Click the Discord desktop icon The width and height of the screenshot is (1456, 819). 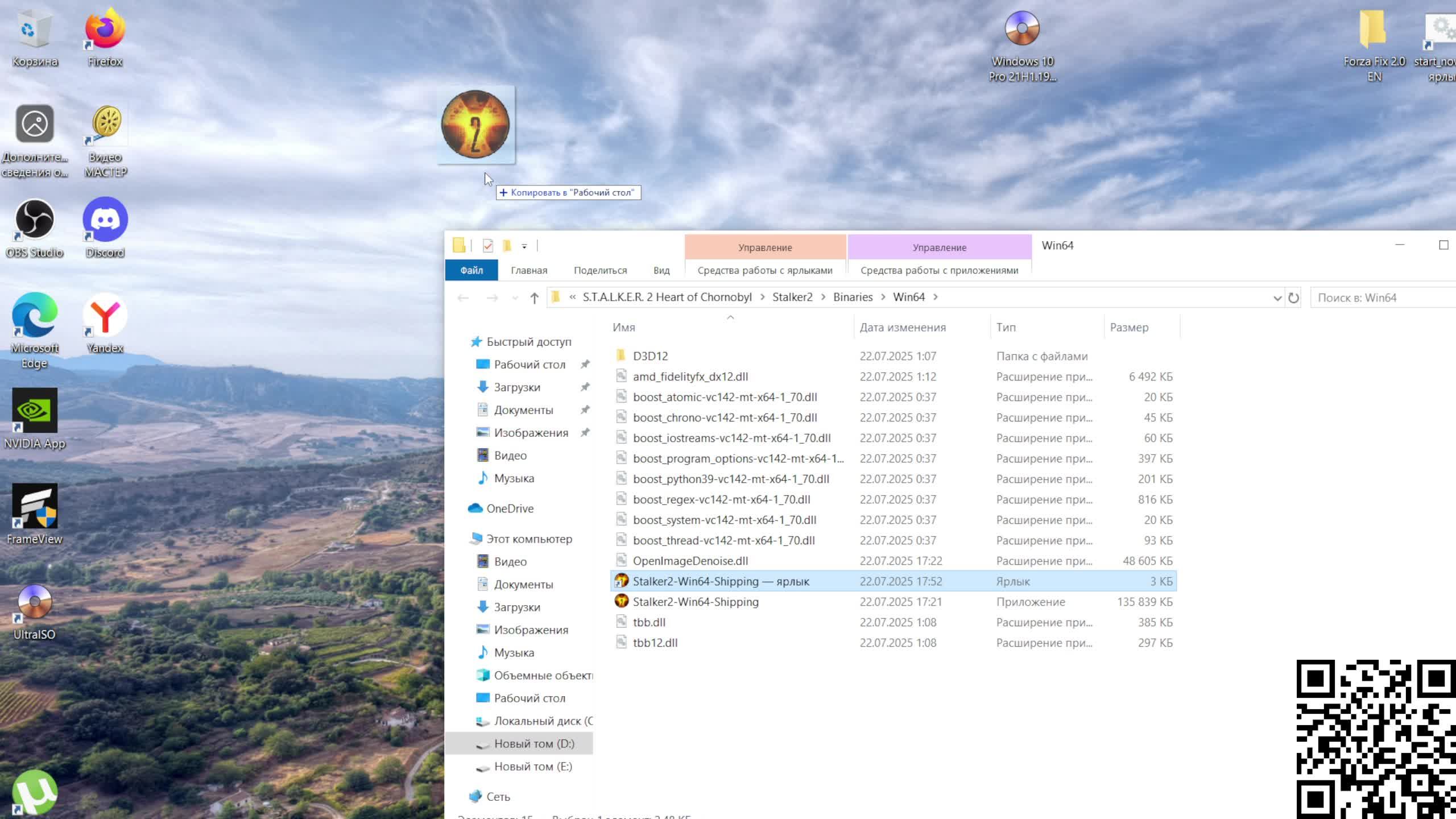pos(105,227)
